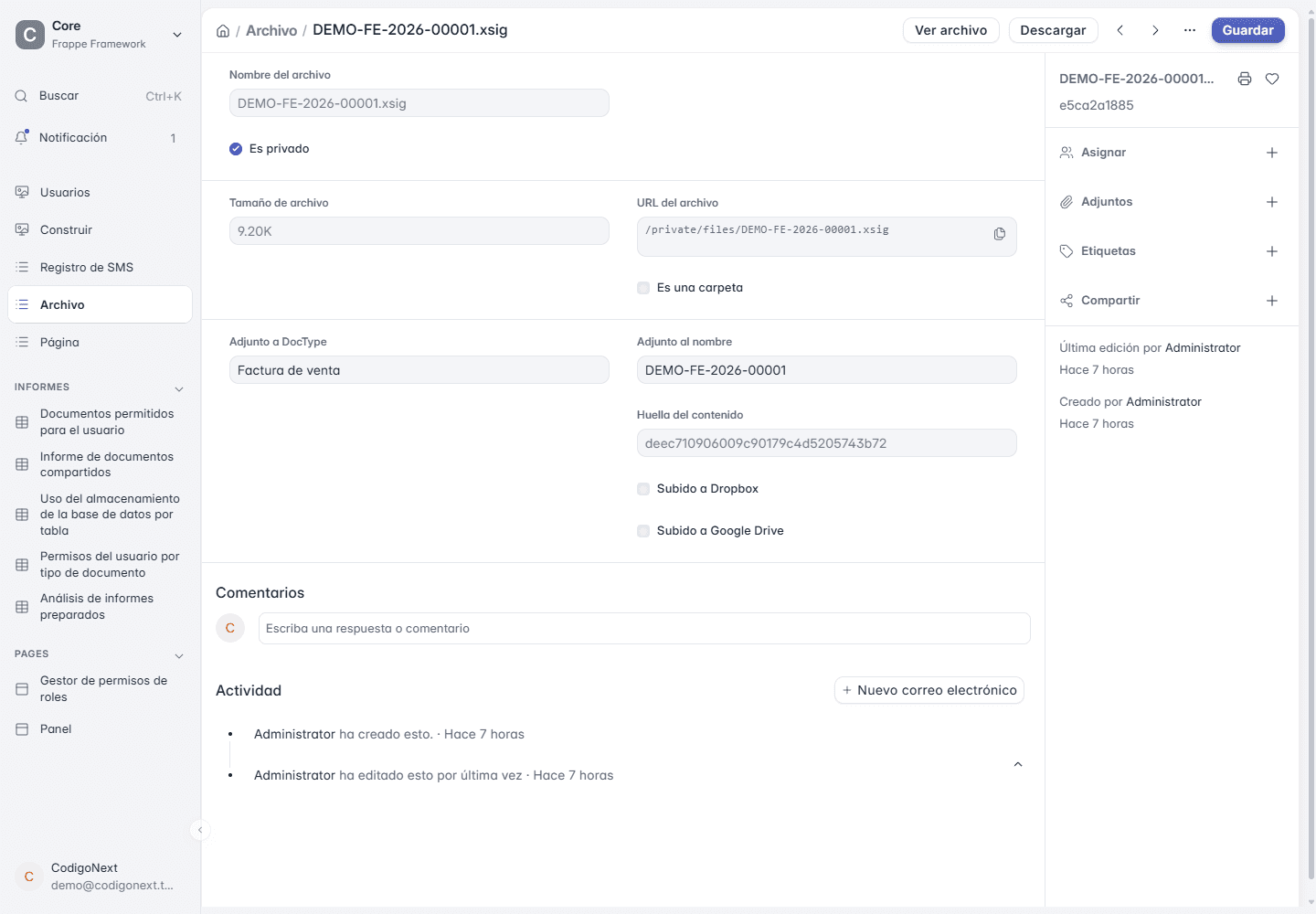Add a tag with the Etiquetas plus
The width and height of the screenshot is (1316, 914).
coord(1272,251)
